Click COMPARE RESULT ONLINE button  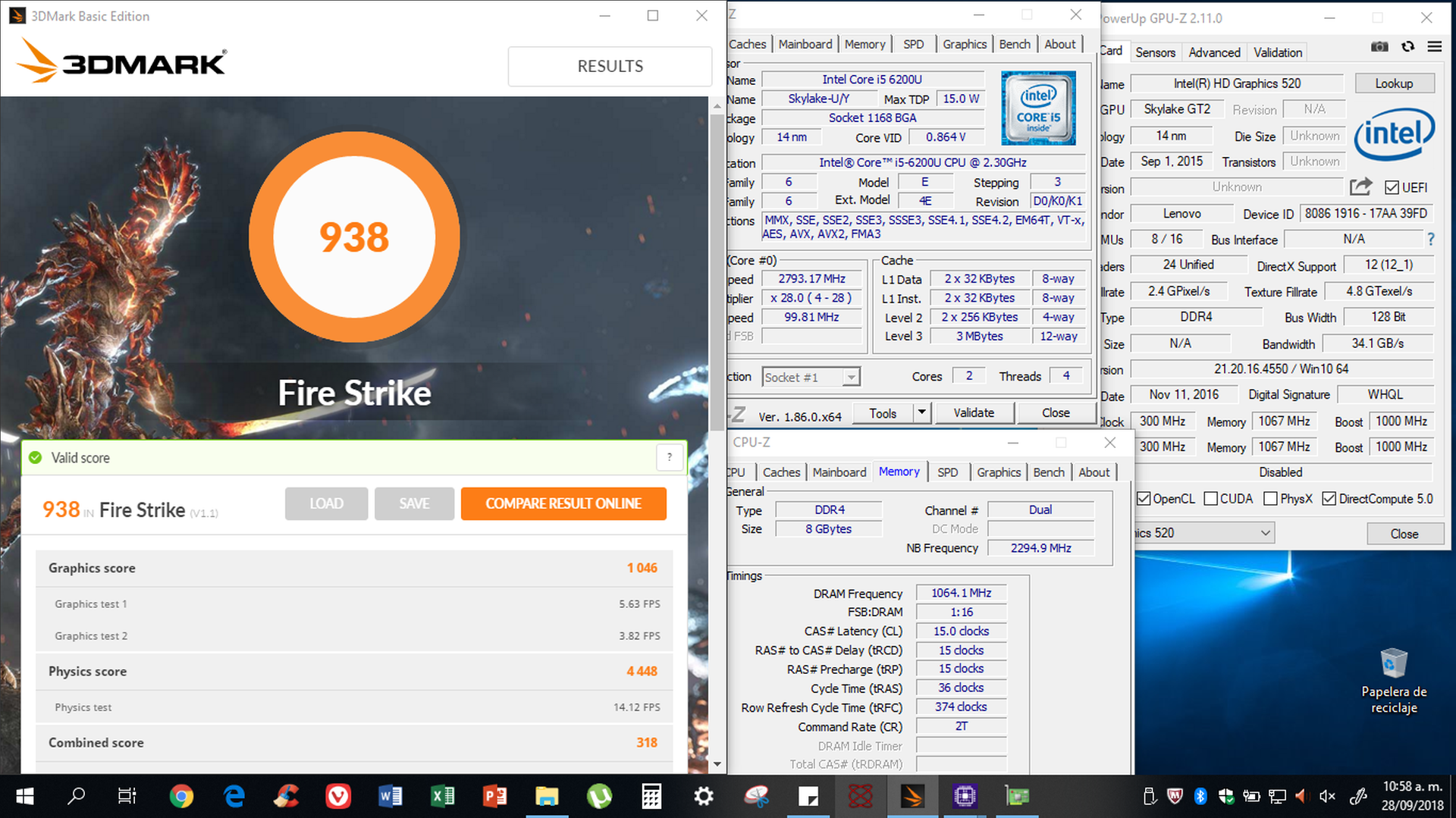(x=563, y=503)
